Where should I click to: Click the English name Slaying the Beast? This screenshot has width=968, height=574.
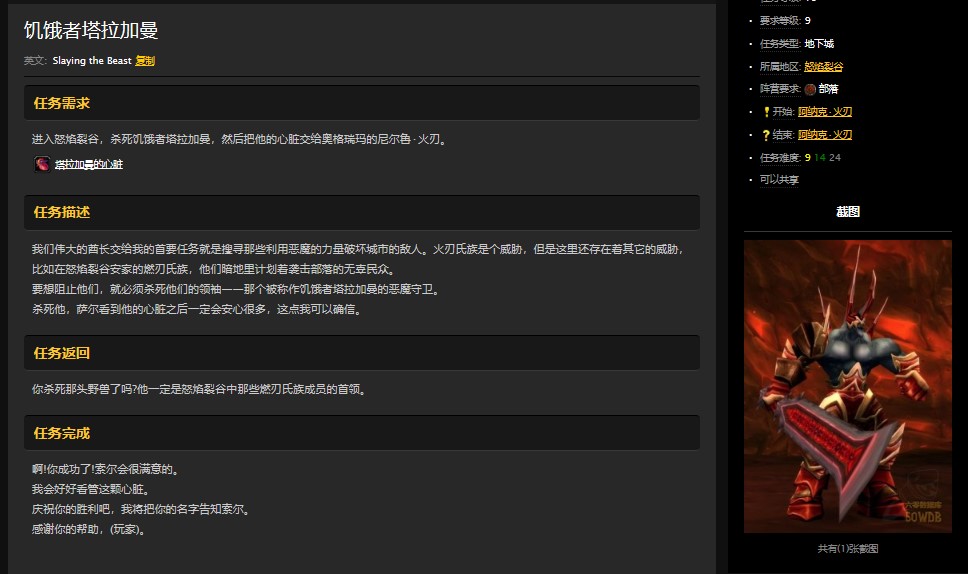[92, 61]
